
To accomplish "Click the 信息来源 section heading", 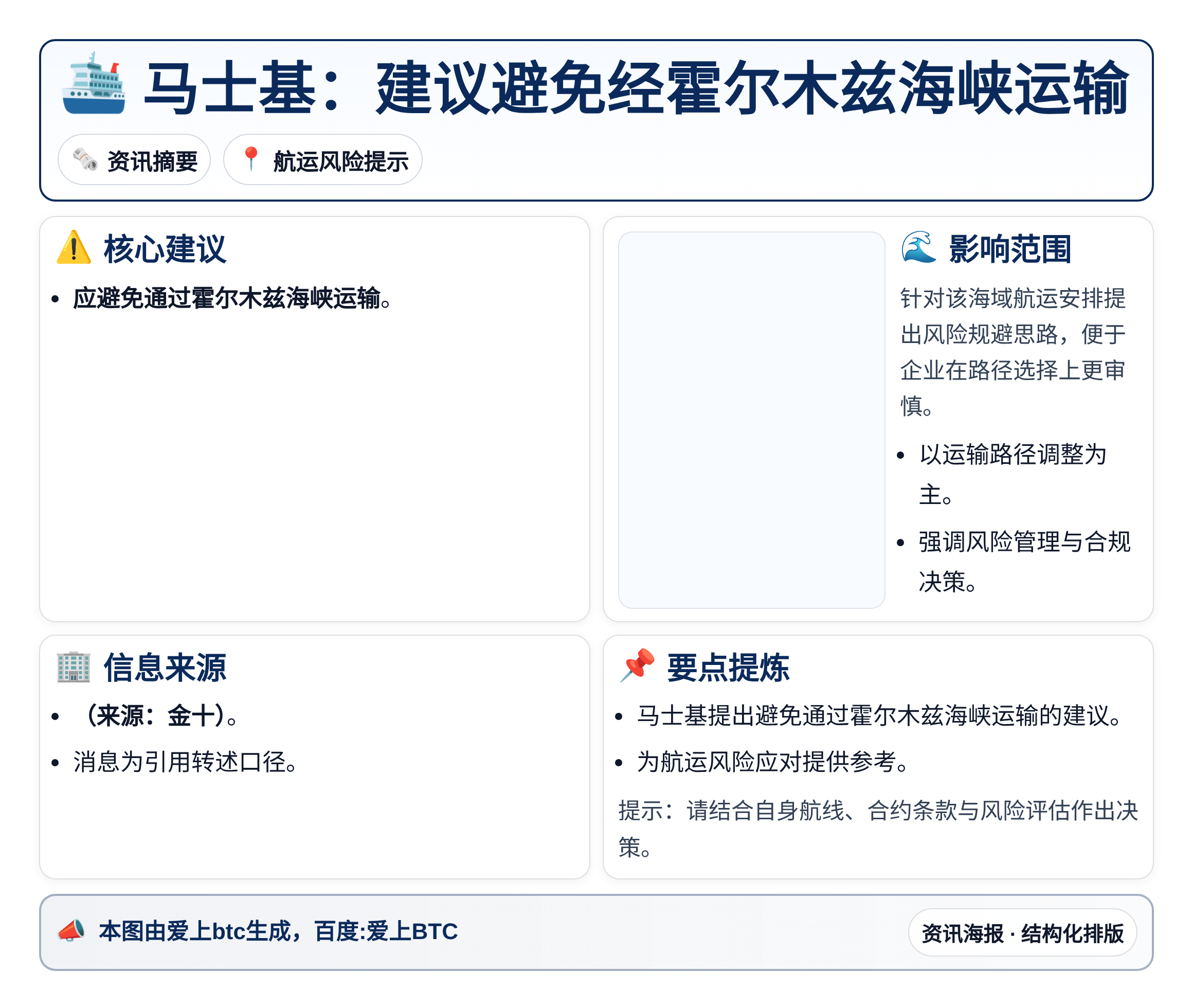I will coord(165,668).
